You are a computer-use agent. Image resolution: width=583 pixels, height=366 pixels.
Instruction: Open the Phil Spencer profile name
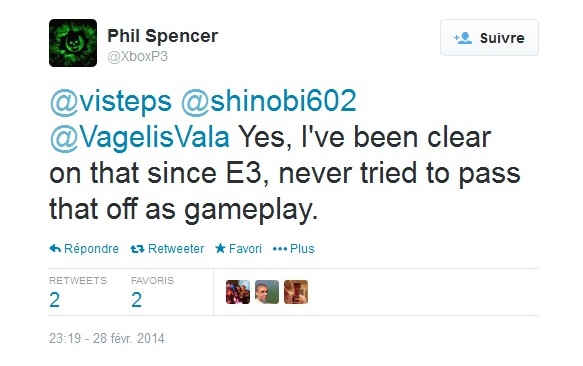point(162,36)
